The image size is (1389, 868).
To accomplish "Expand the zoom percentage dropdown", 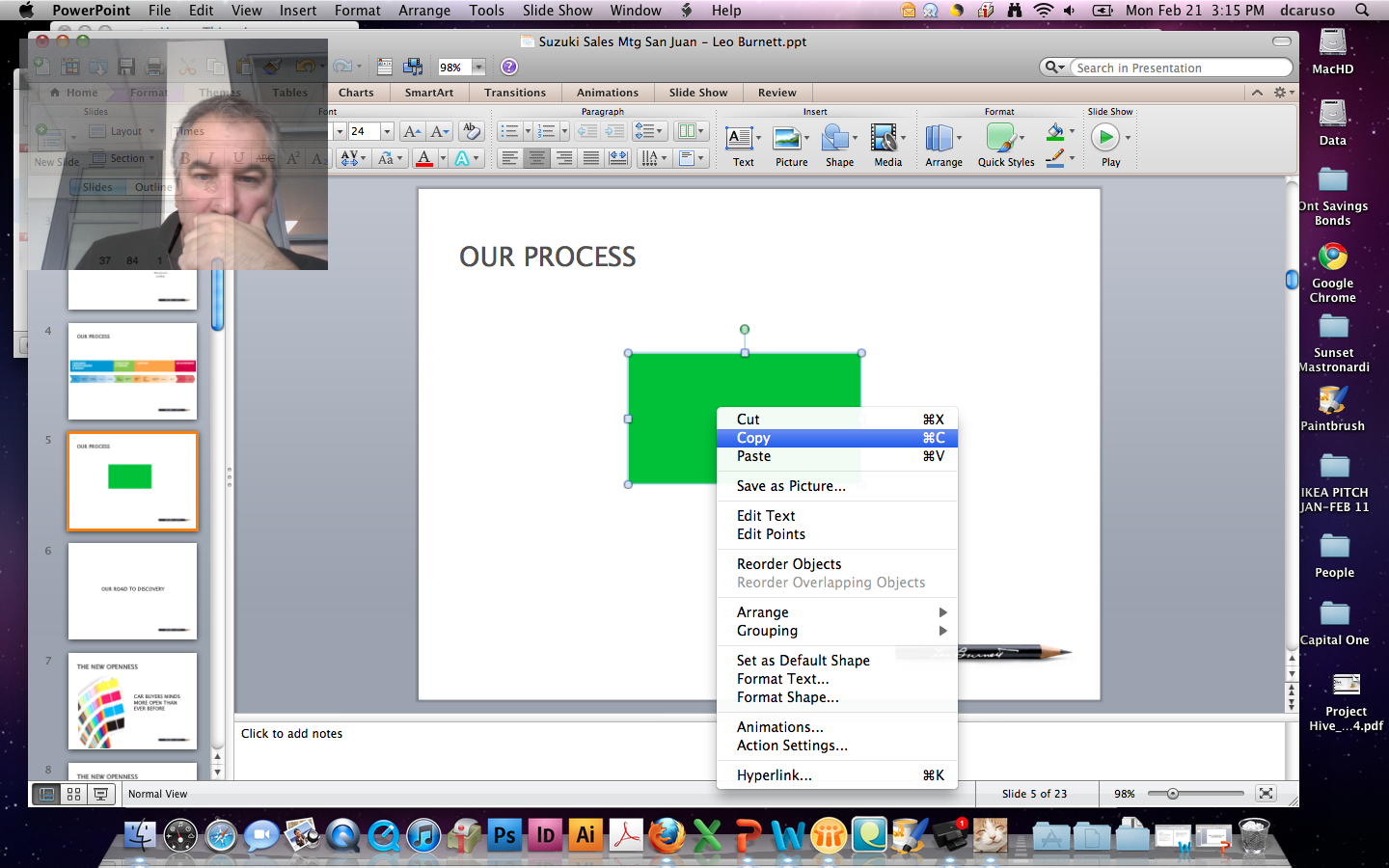I will (478, 68).
